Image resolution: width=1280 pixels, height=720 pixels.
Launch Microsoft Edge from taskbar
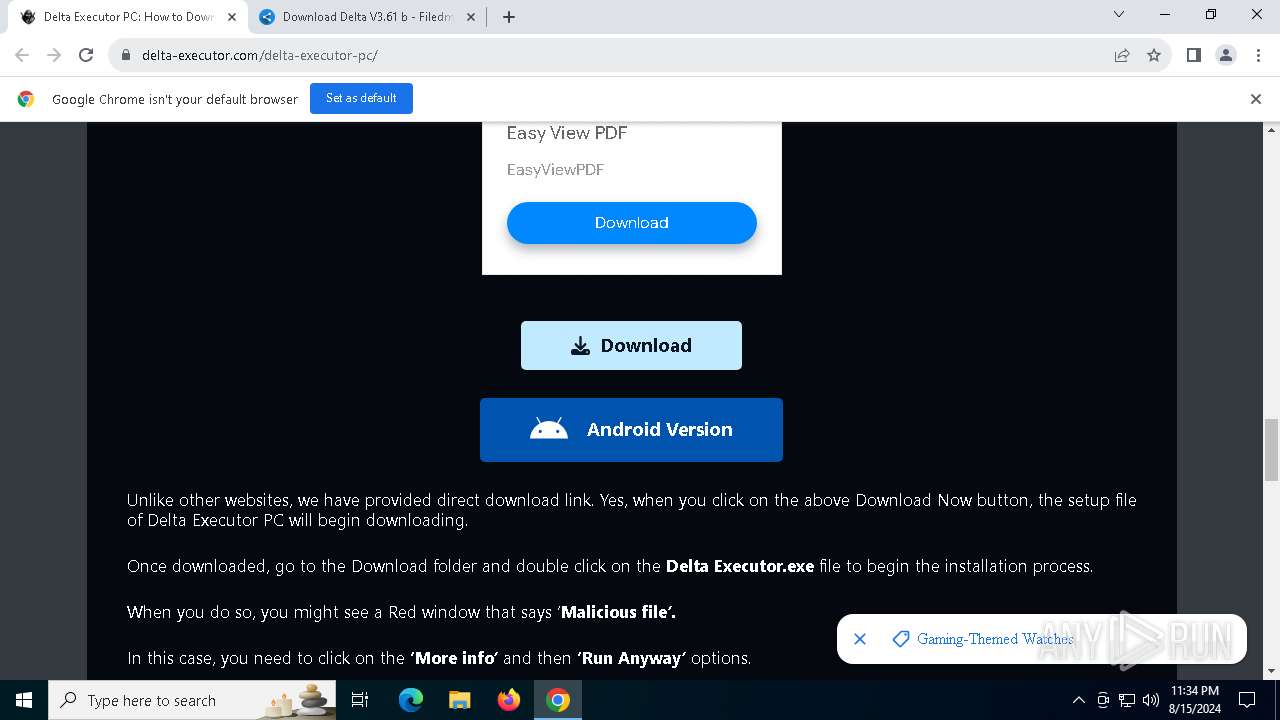point(411,700)
